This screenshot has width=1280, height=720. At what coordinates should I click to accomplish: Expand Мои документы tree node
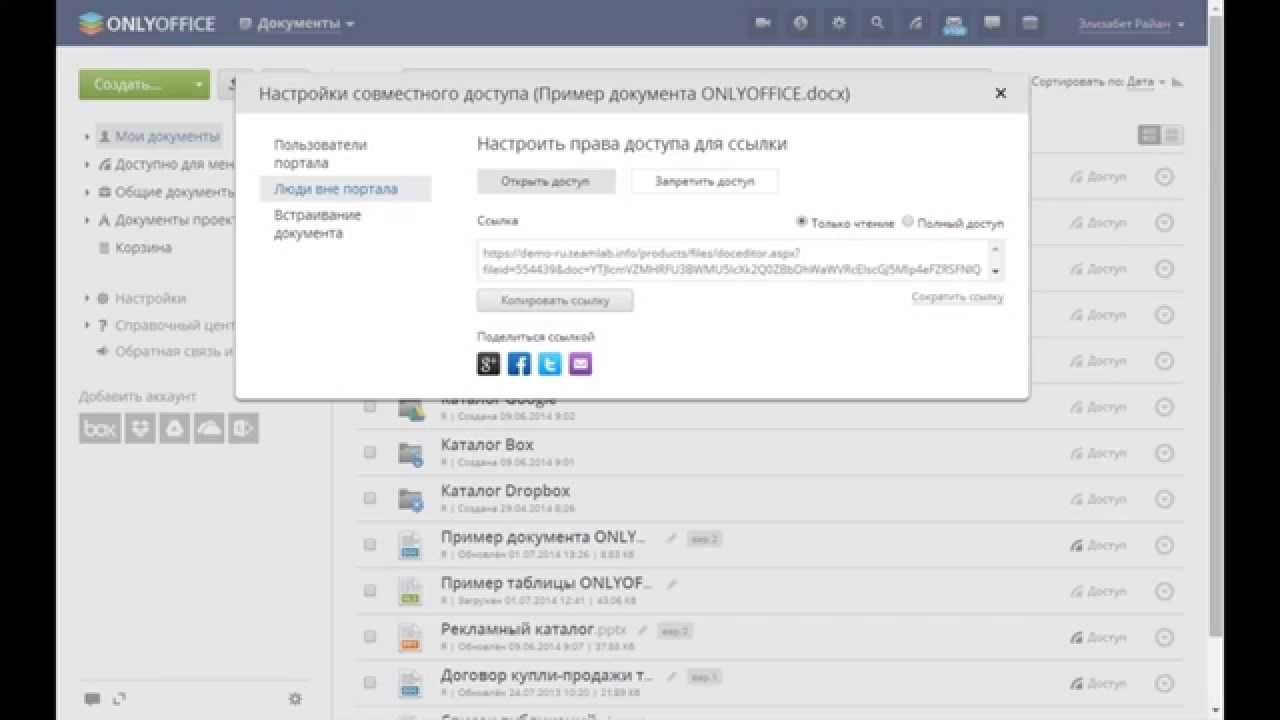point(87,136)
